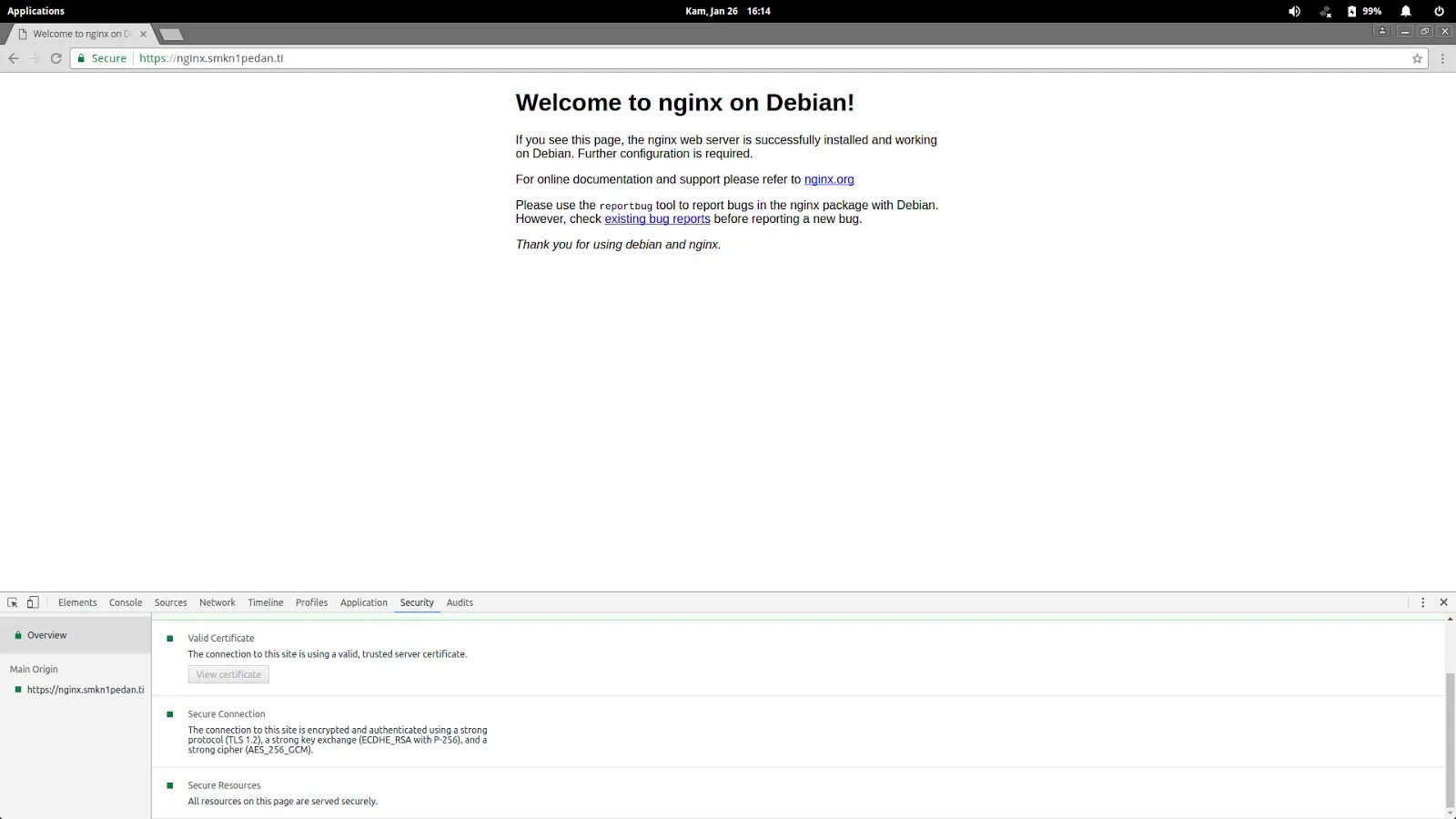Minimize the Chrome window

(1405, 31)
